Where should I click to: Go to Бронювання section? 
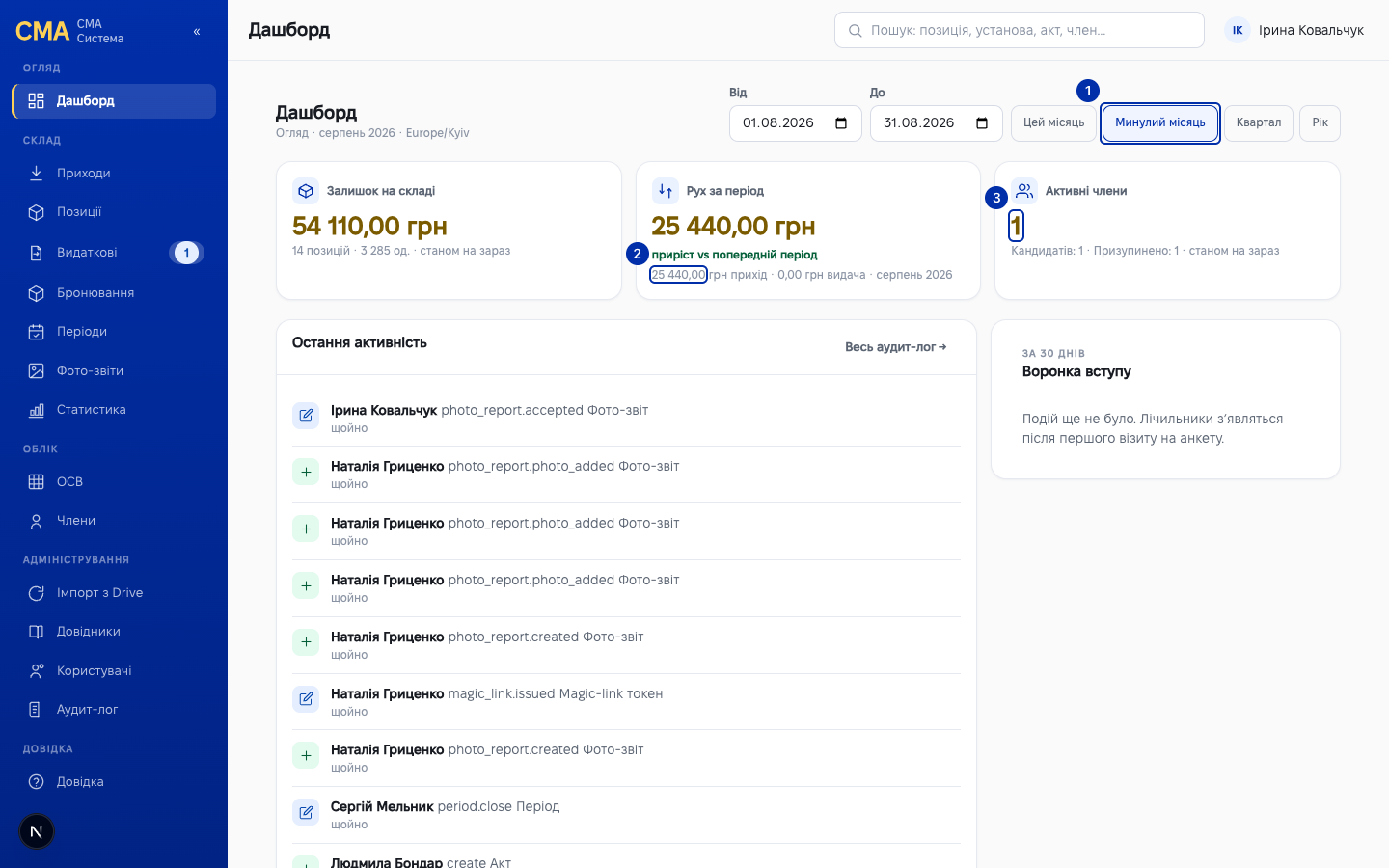(114, 293)
